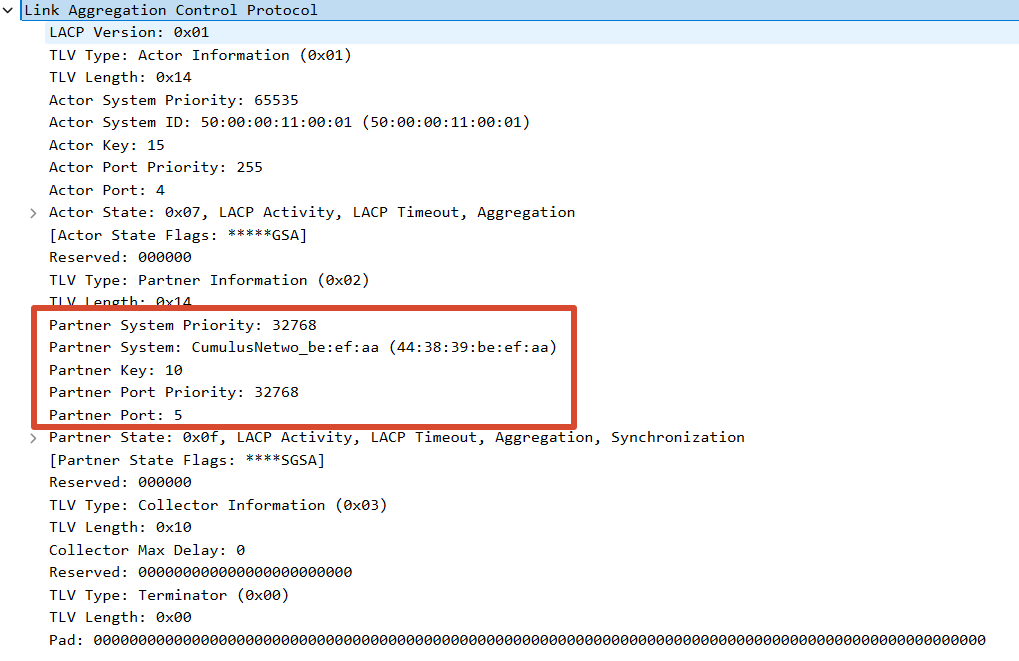Image resolution: width=1019 pixels, height=661 pixels.
Task: Select the Actor Port: 4 row
Action: [x=107, y=190]
